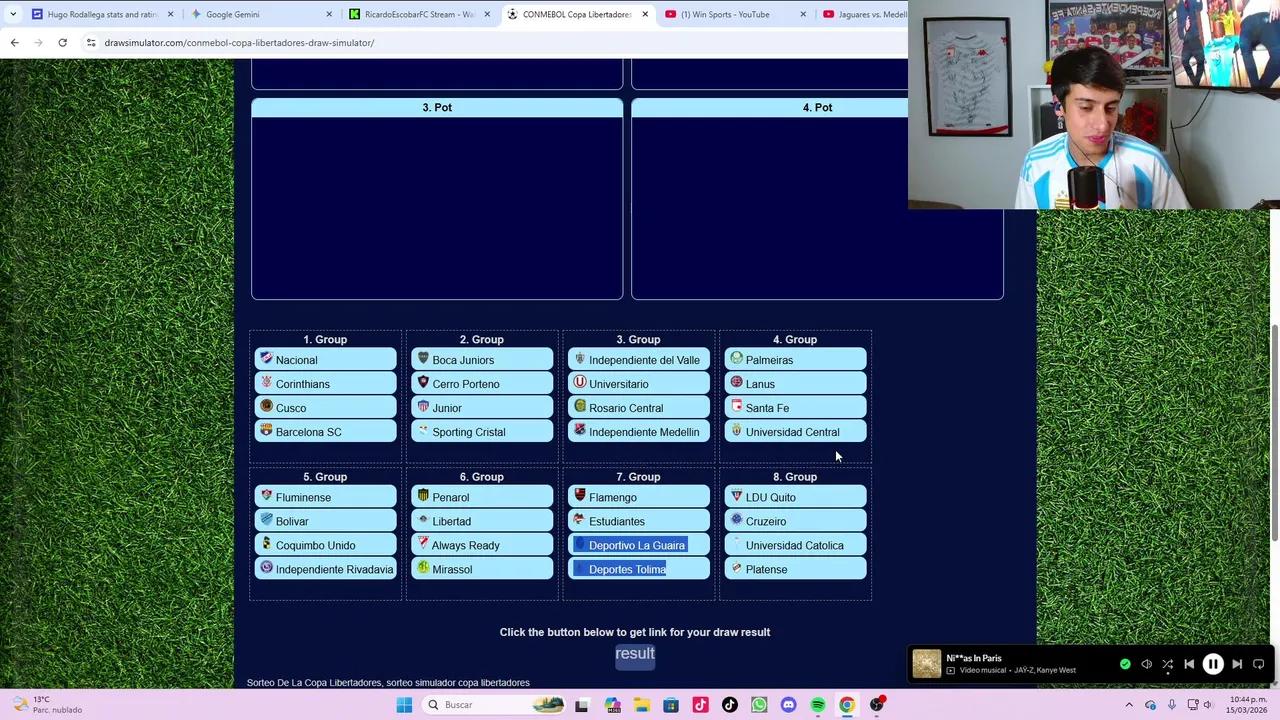This screenshot has width=1280, height=720.
Task: Select Palmeiras in Group 4
Action: 795,360
